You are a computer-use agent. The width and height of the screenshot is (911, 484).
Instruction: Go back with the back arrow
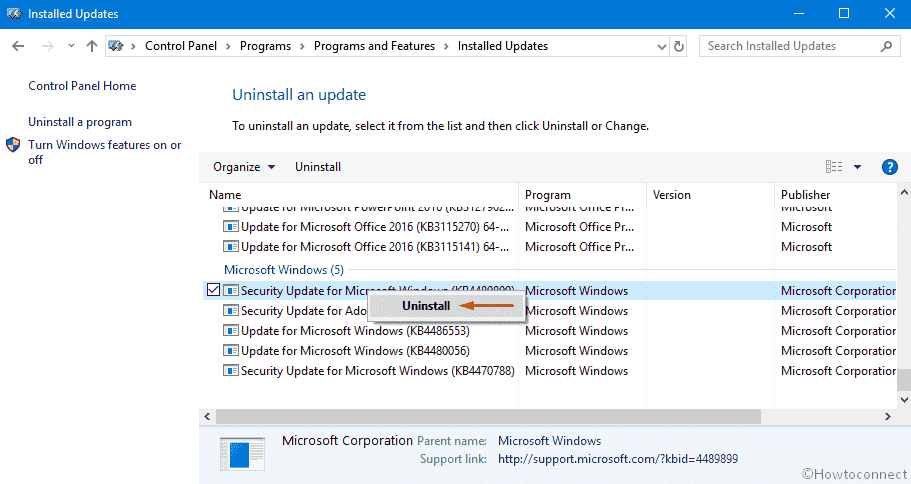click(18, 46)
